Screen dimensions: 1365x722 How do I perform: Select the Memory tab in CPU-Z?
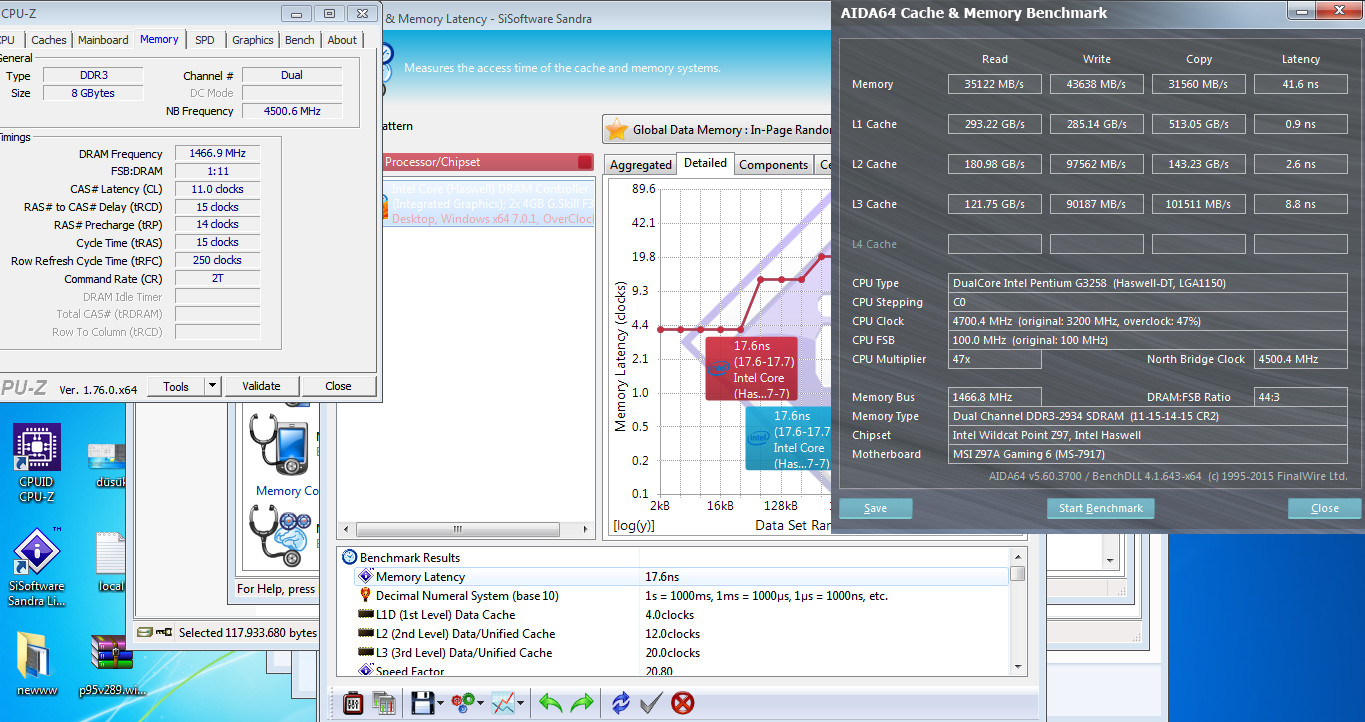[159, 39]
